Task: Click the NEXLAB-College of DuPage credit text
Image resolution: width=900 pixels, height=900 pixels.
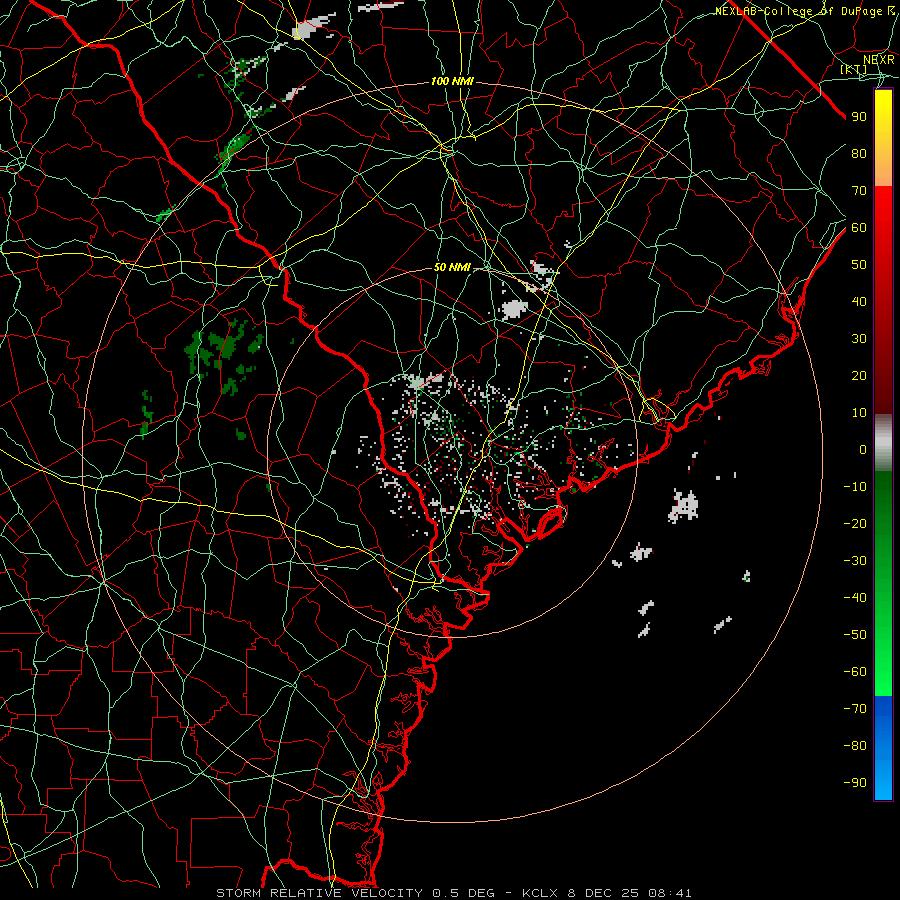Action: click(x=805, y=11)
